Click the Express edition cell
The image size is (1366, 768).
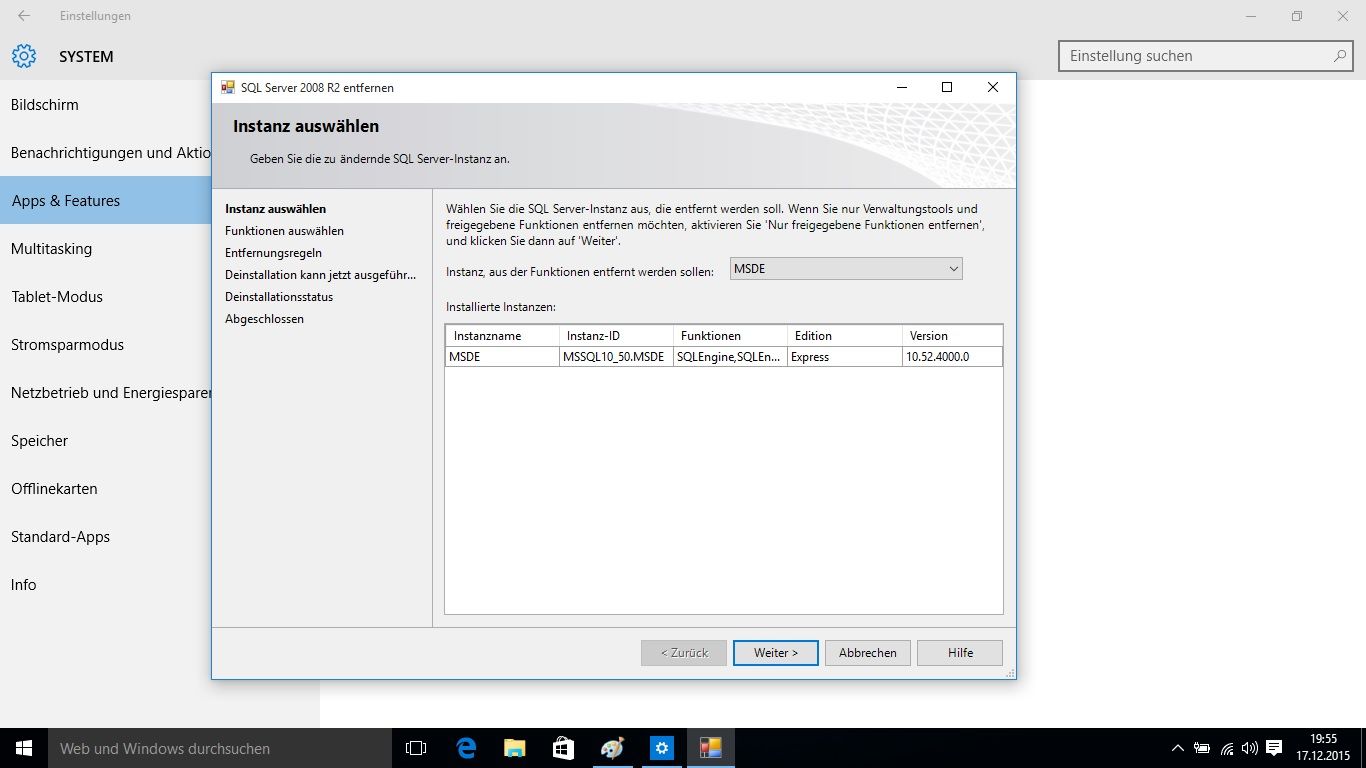[x=844, y=357]
